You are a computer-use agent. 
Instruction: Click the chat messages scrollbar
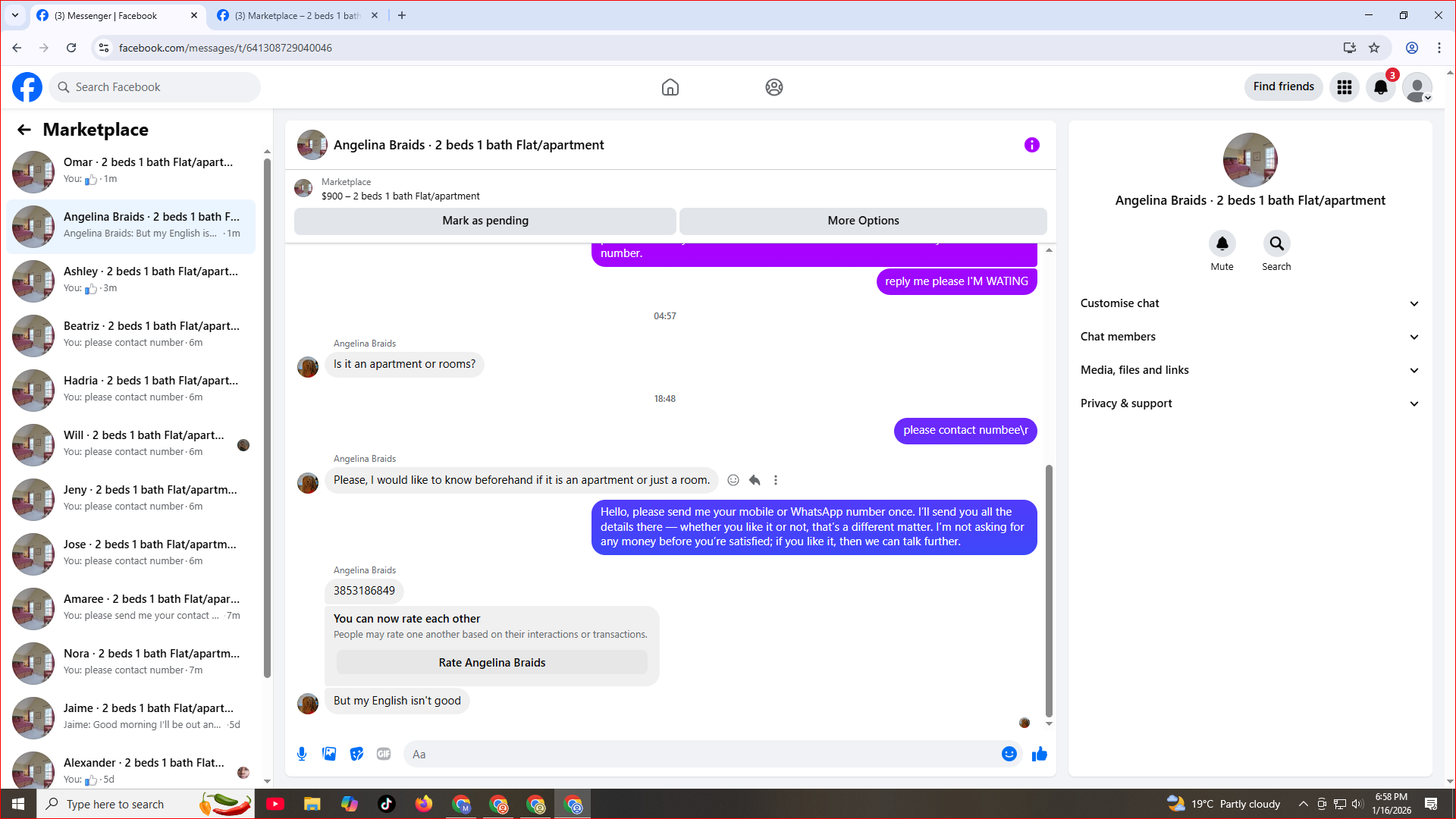[1049, 591]
